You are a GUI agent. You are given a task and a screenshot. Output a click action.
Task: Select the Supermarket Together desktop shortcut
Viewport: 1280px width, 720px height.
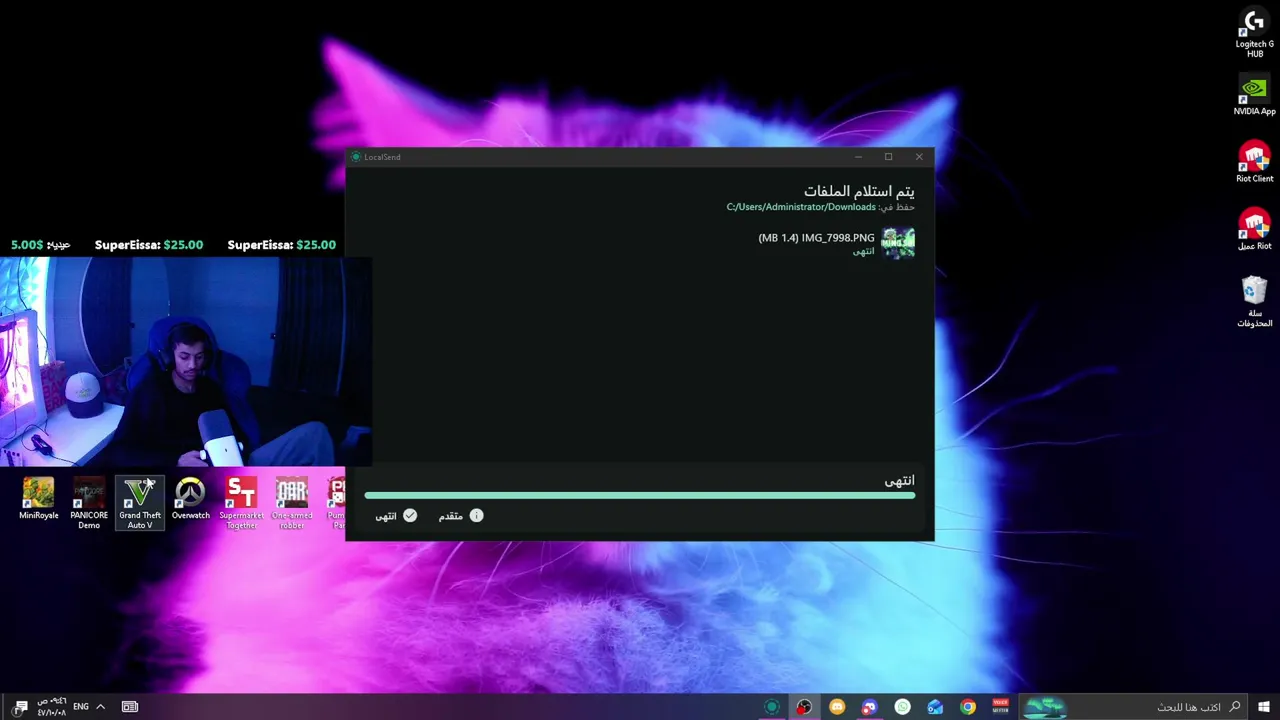[x=241, y=503]
